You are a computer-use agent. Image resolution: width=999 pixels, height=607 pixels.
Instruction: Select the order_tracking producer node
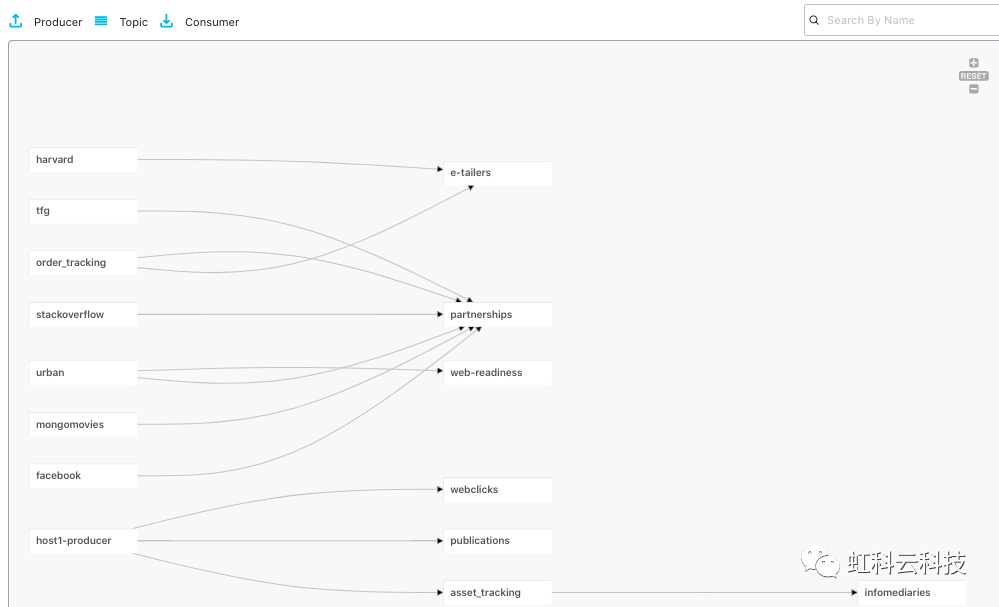[x=83, y=263]
